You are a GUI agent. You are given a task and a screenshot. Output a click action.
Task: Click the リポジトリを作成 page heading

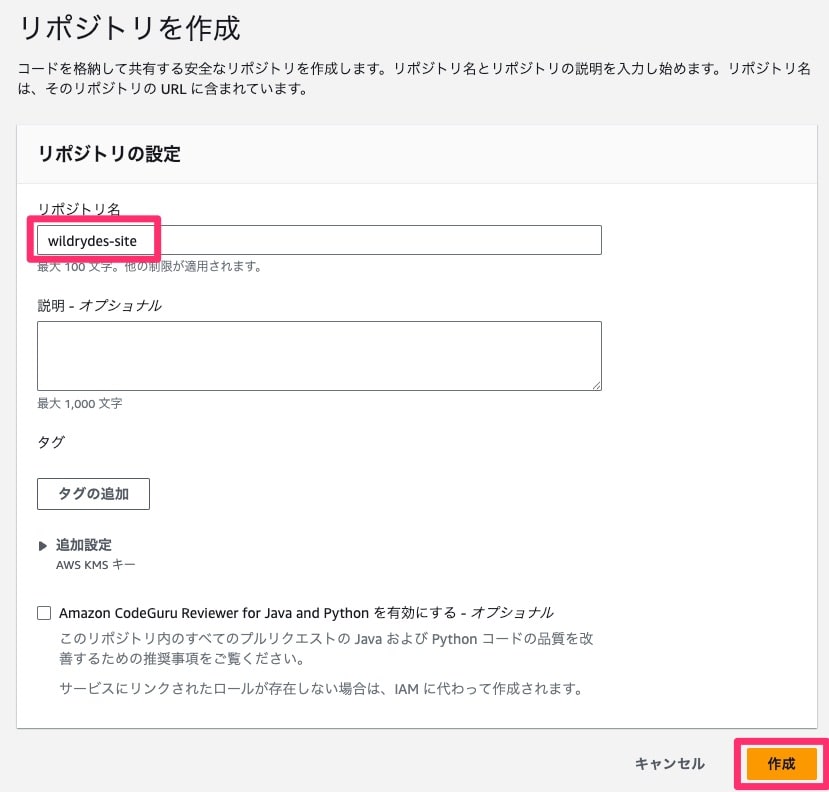point(130,28)
